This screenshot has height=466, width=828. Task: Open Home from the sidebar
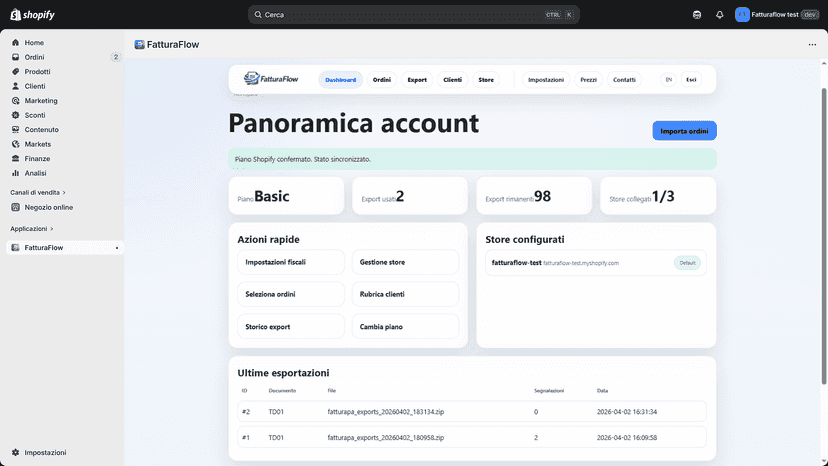[x=34, y=43]
